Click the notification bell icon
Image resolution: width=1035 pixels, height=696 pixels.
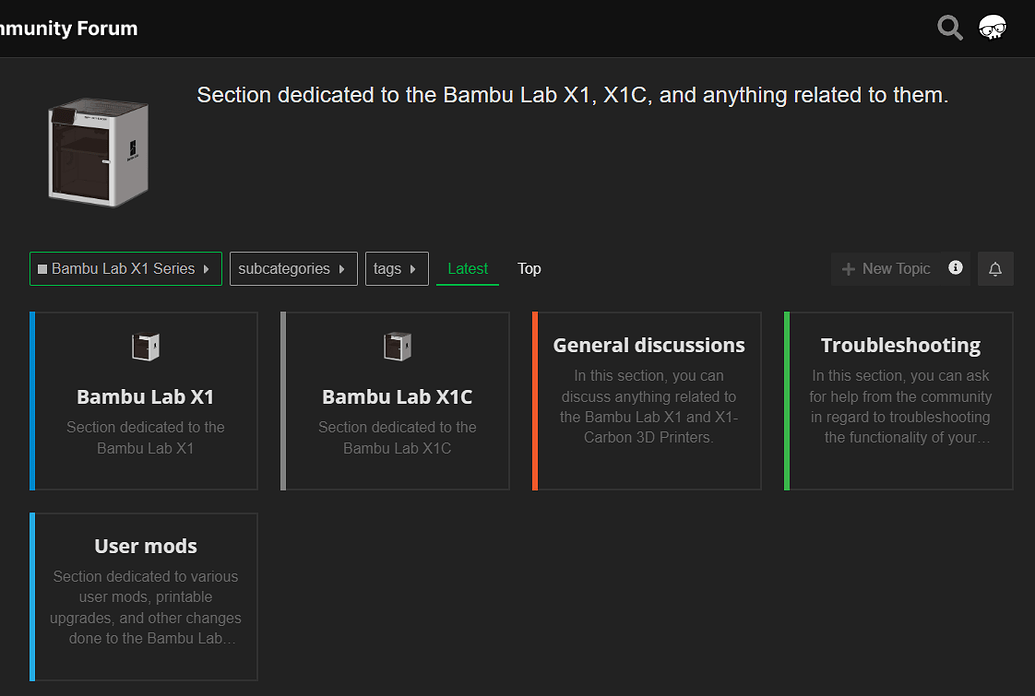point(995,269)
